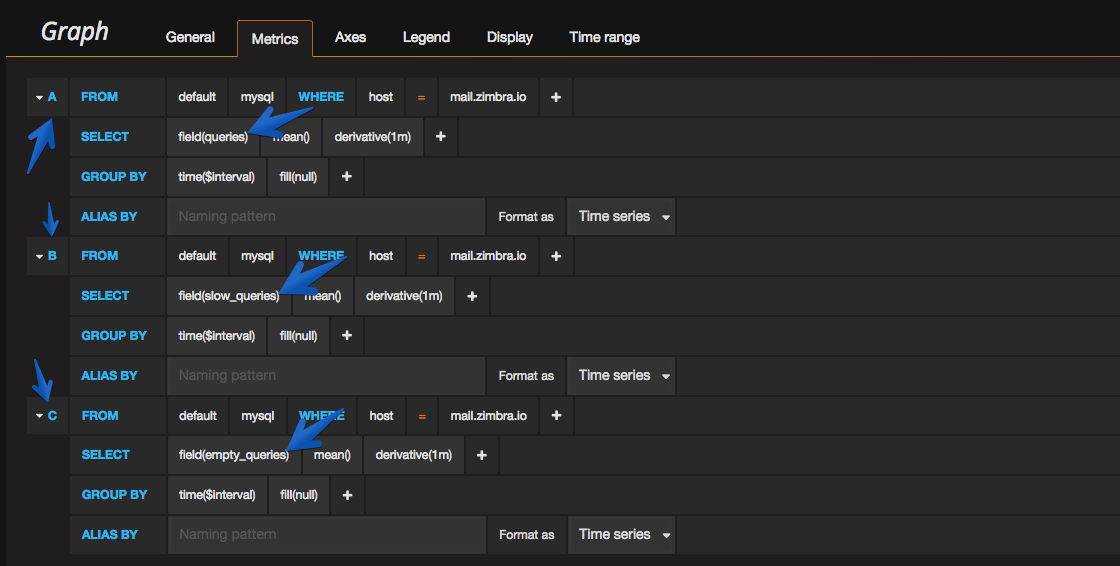Screen dimensions: 1120x566
Task: Focus query B ALIAS BY naming pattern field
Action: 326,375
